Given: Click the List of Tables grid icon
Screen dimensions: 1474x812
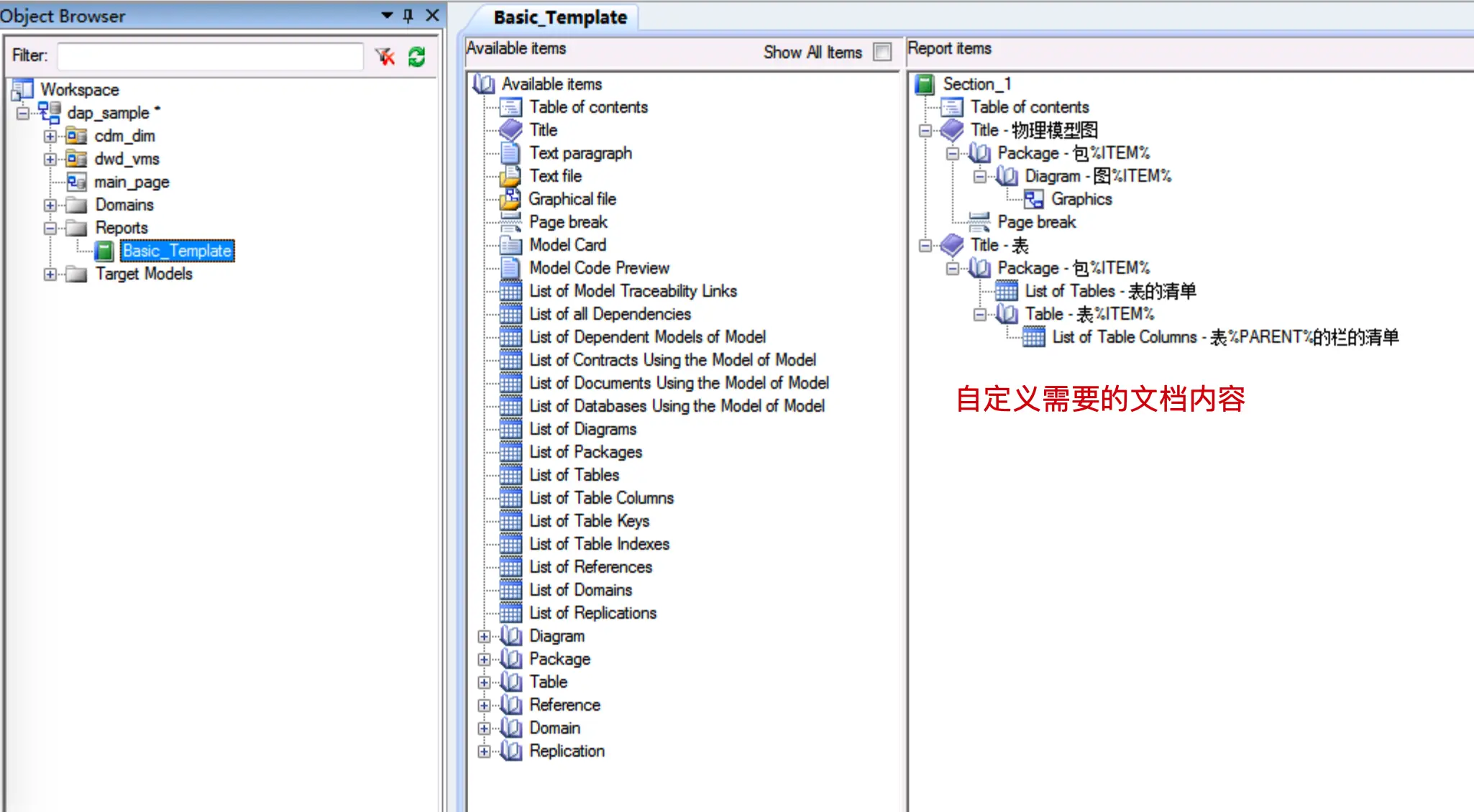Looking at the screenshot, I should pos(511,475).
